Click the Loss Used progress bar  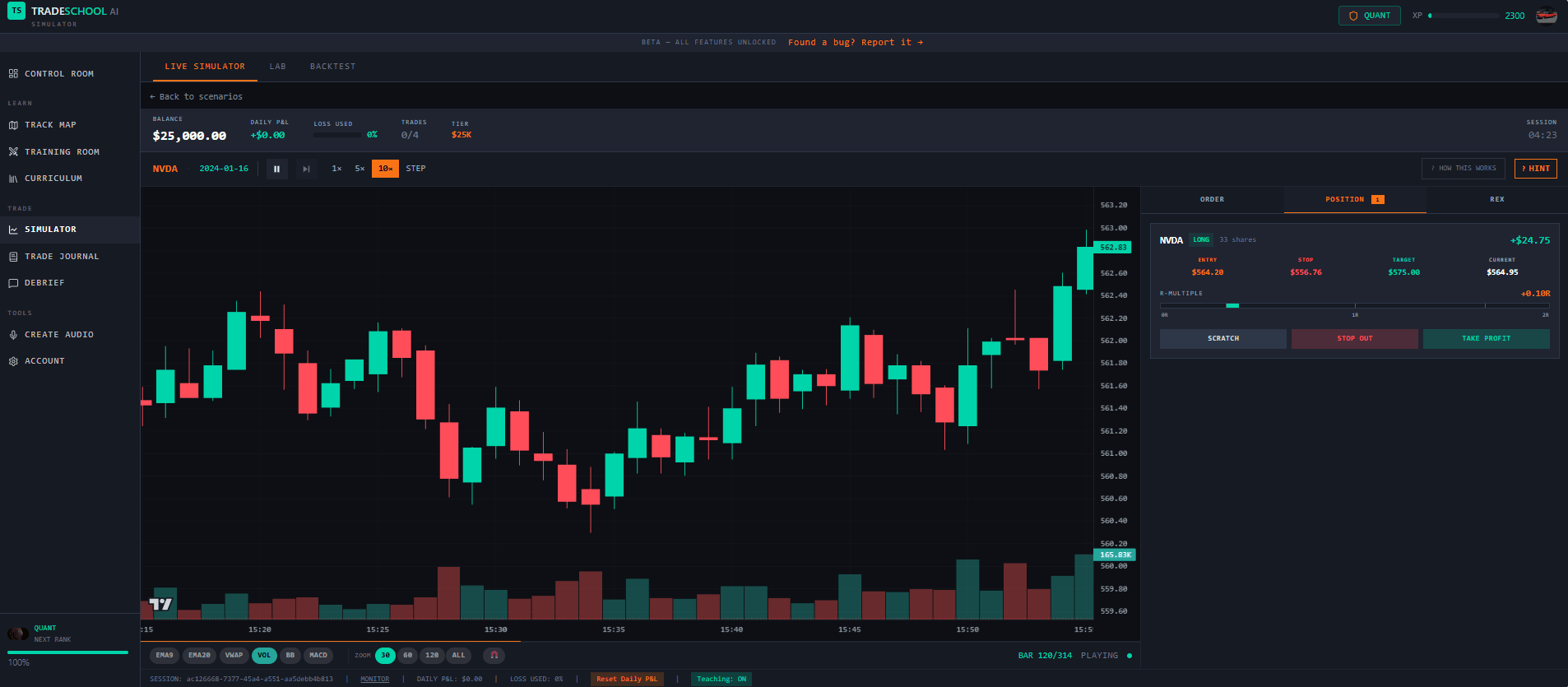(336, 135)
